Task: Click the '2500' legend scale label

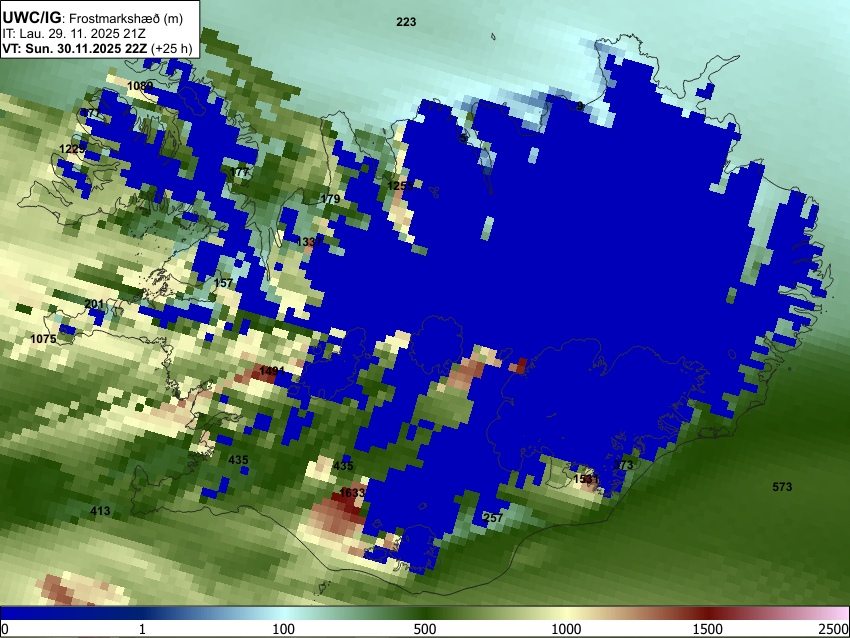Action: click(x=834, y=629)
